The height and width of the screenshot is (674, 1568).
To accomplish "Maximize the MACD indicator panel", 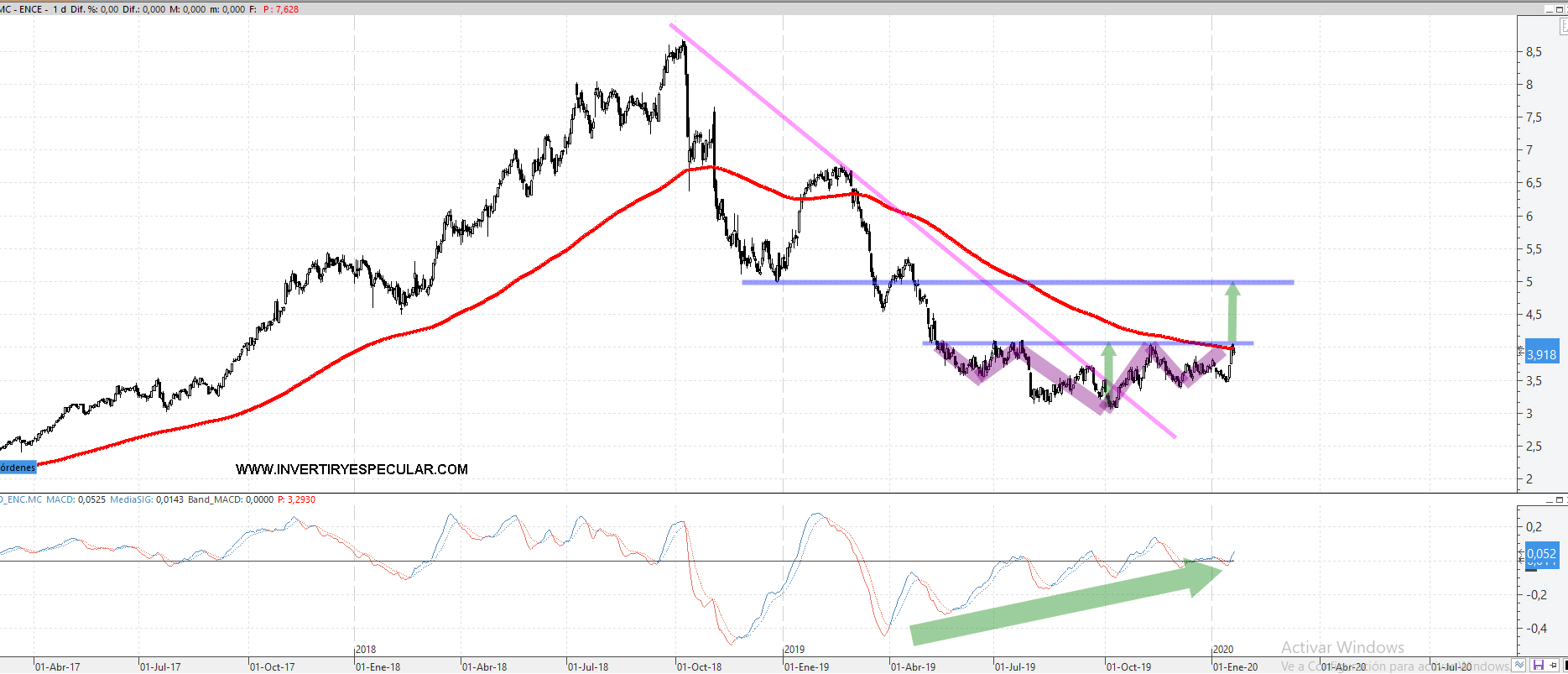I will (1560, 499).
